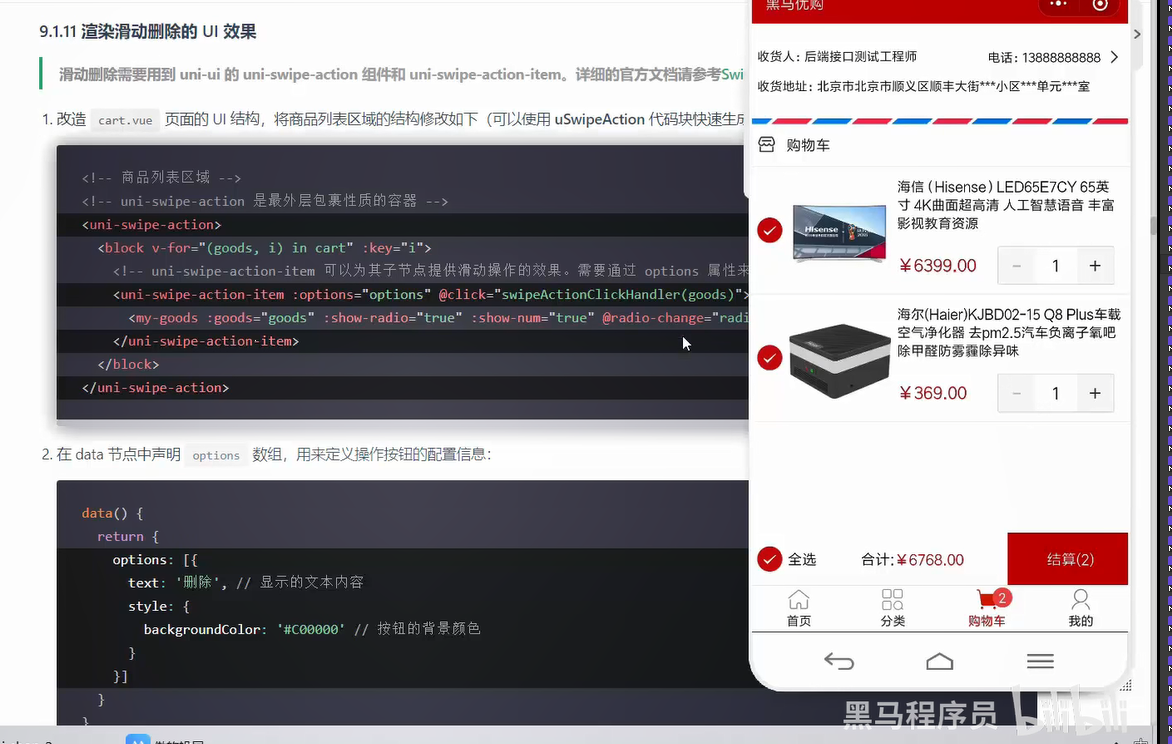This screenshot has width=1172, height=744.
Task: Click the ¥369.00 price text
Action: point(933,393)
